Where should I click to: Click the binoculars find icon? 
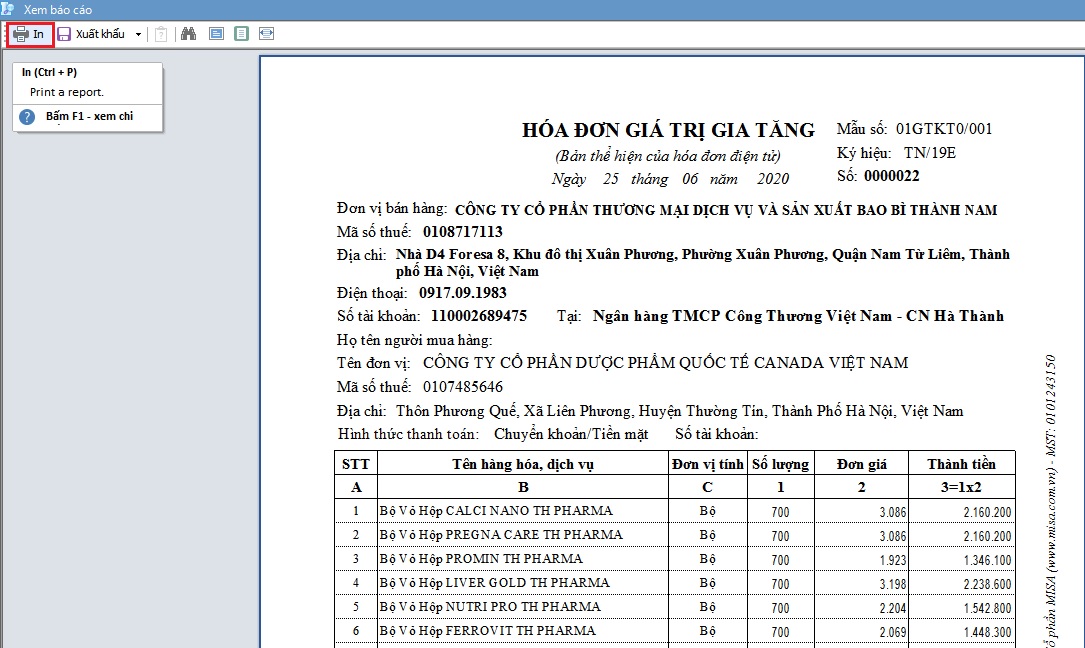click(x=188, y=33)
